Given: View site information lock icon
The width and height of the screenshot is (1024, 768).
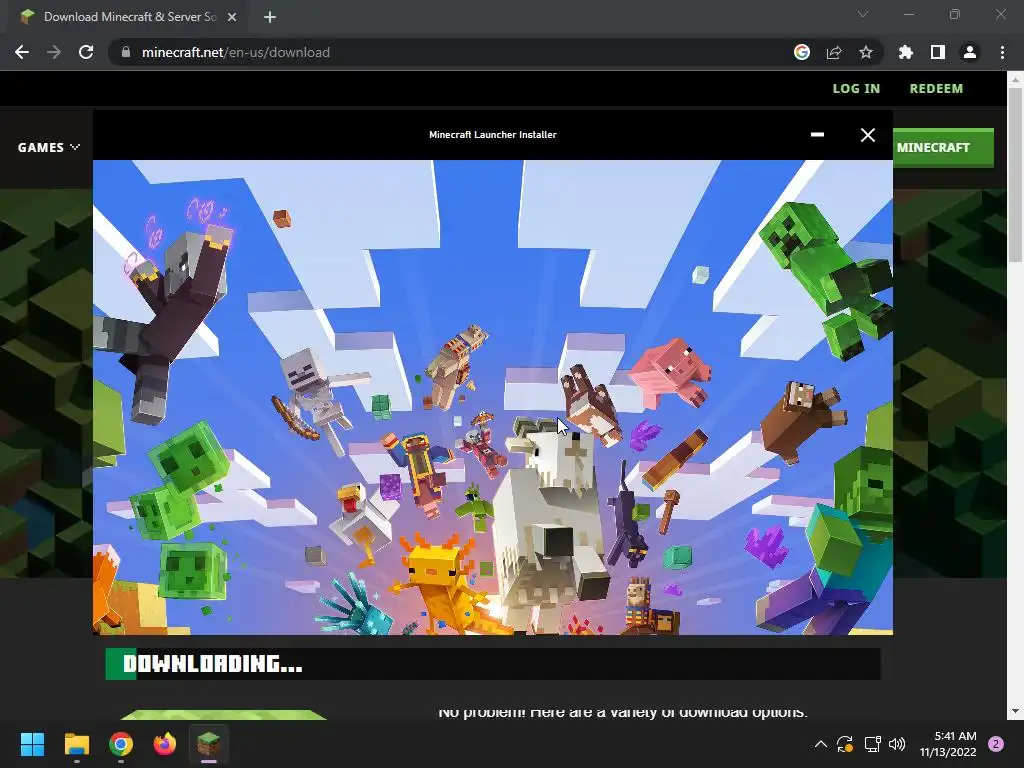Looking at the screenshot, I should point(126,52).
